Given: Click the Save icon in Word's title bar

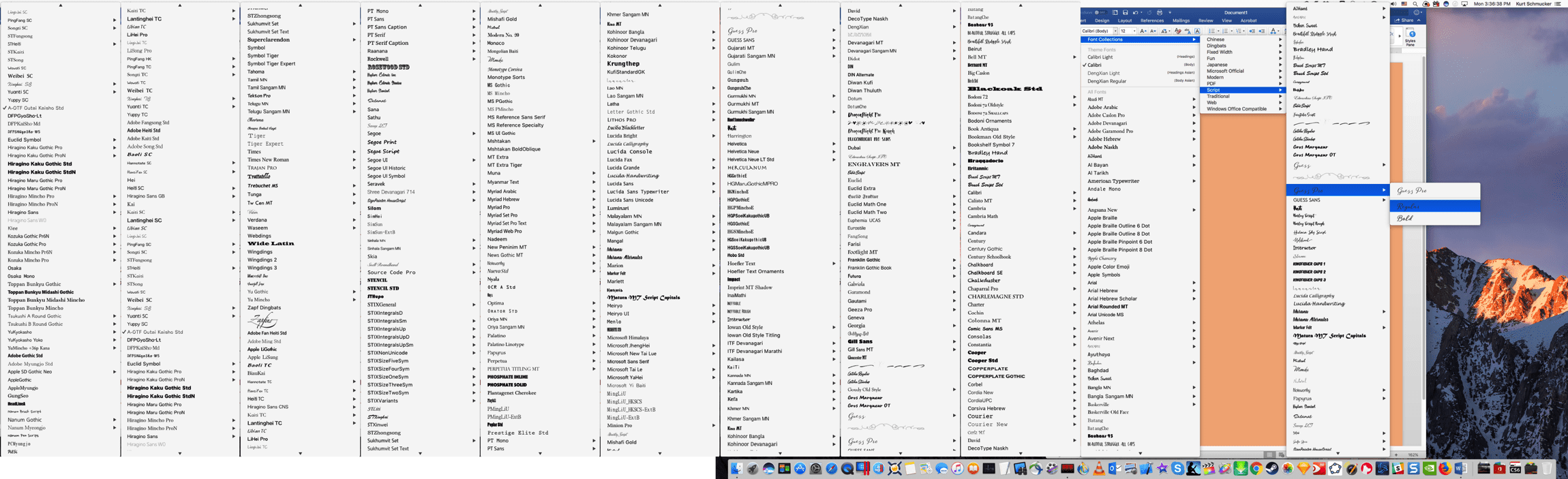Looking at the screenshot, I should coord(1125,12).
